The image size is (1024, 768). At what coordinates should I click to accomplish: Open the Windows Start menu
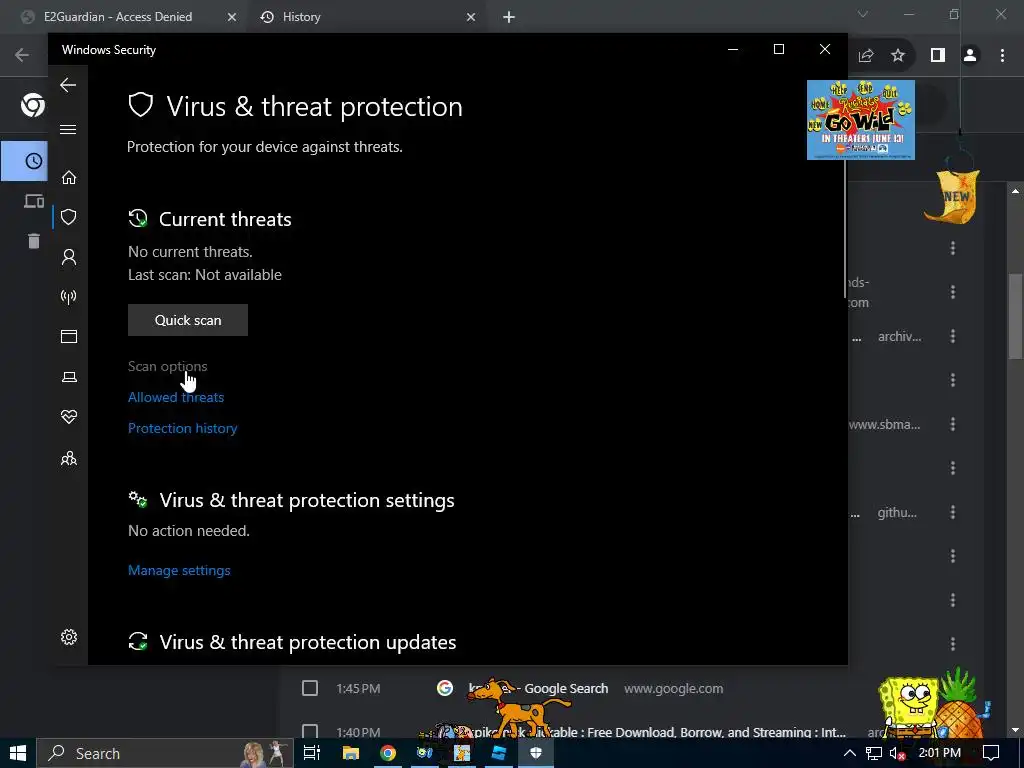pos(18,753)
